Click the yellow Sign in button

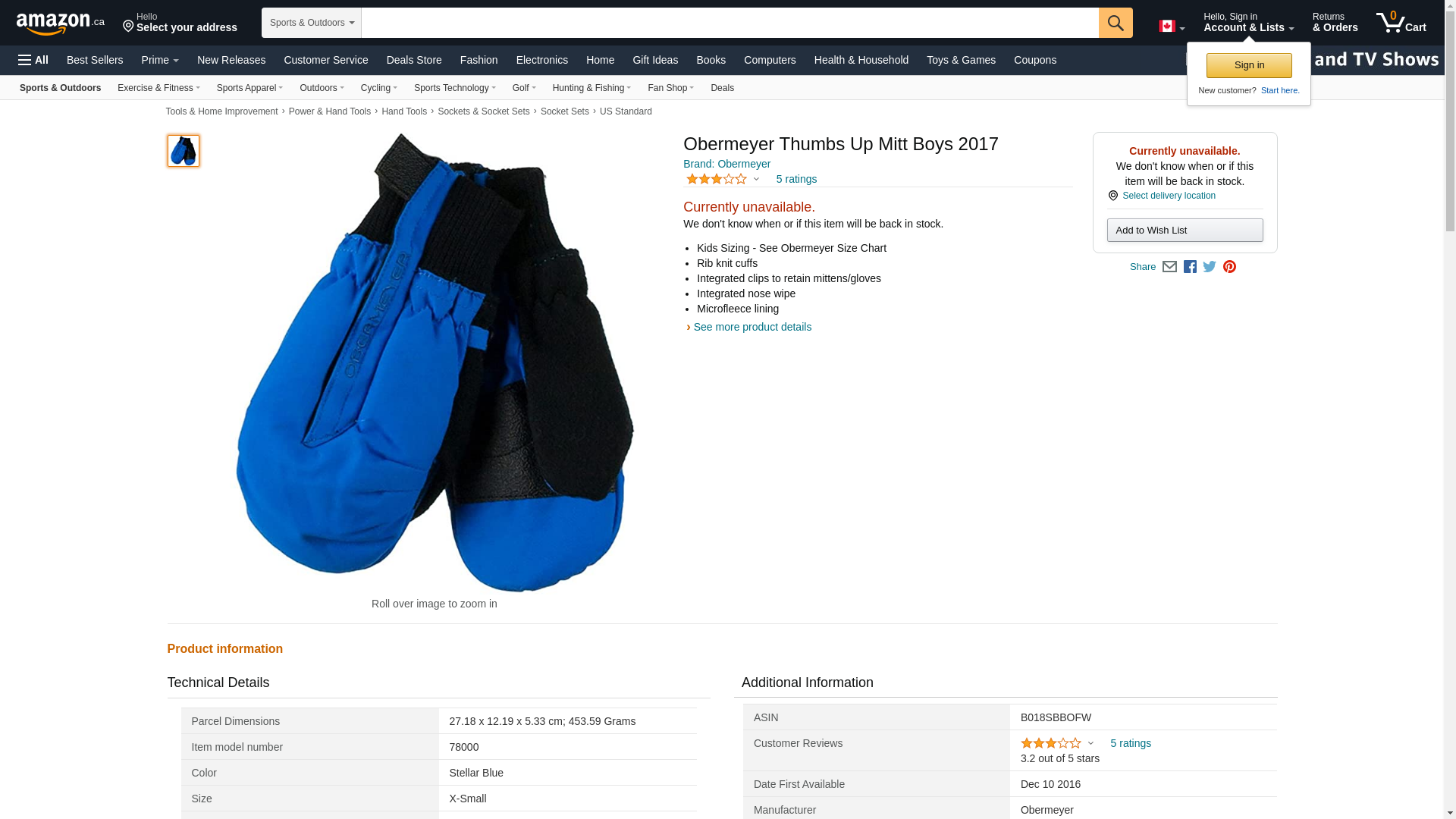[1249, 65]
